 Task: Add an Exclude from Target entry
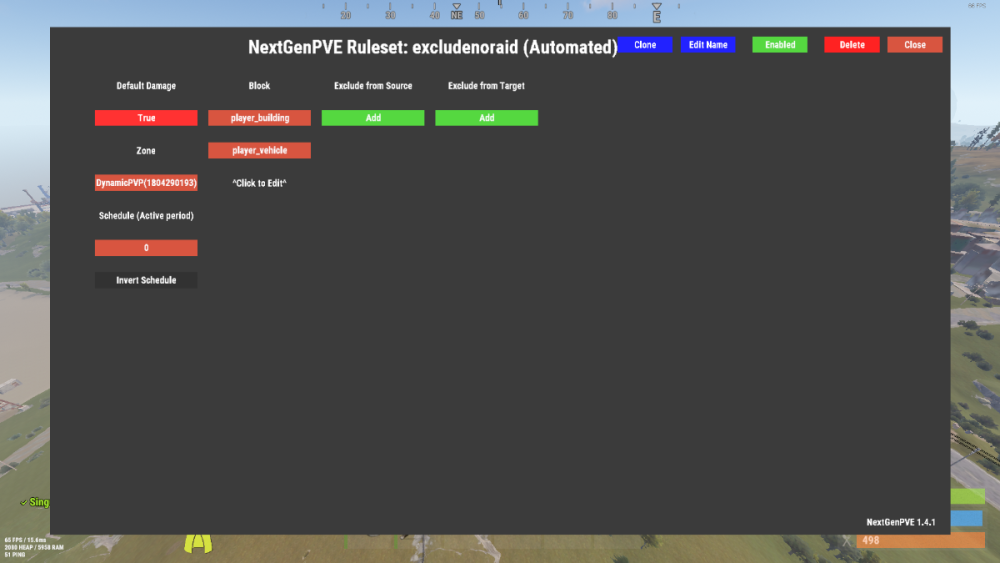[486, 118]
